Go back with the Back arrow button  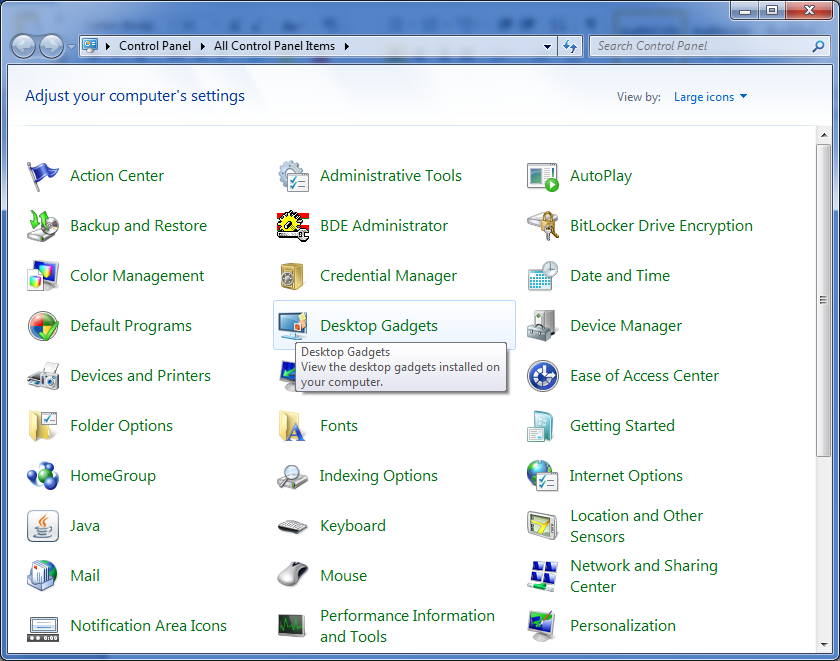coord(24,47)
